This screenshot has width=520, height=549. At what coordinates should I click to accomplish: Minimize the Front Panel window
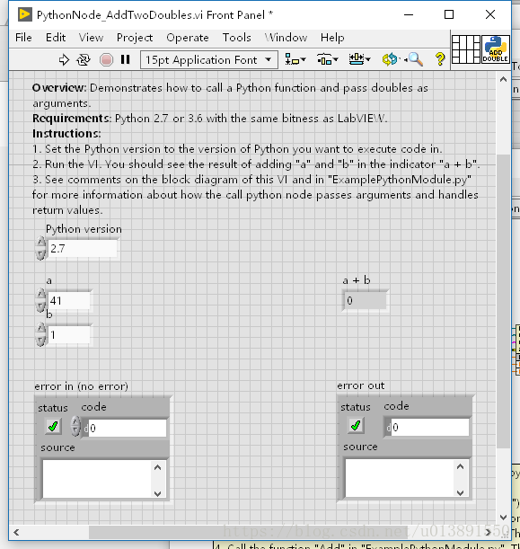click(408, 15)
